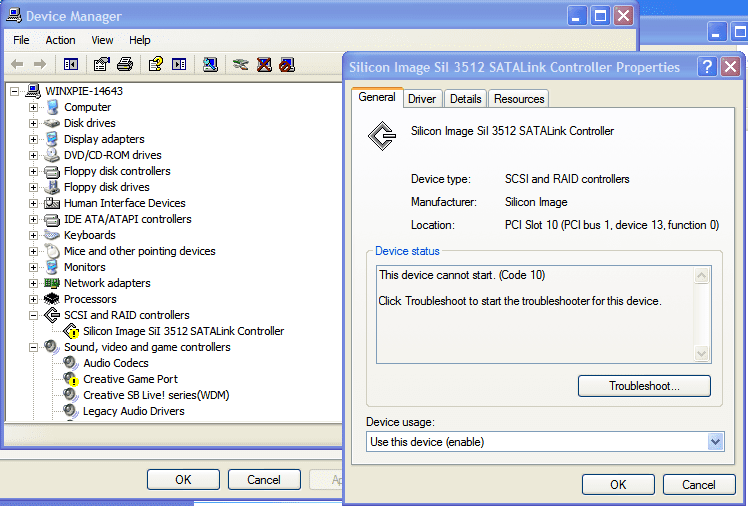The image size is (748, 506).
Task: Click the Legacy Audio Drivers speaker icon
Action: click(x=71, y=411)
